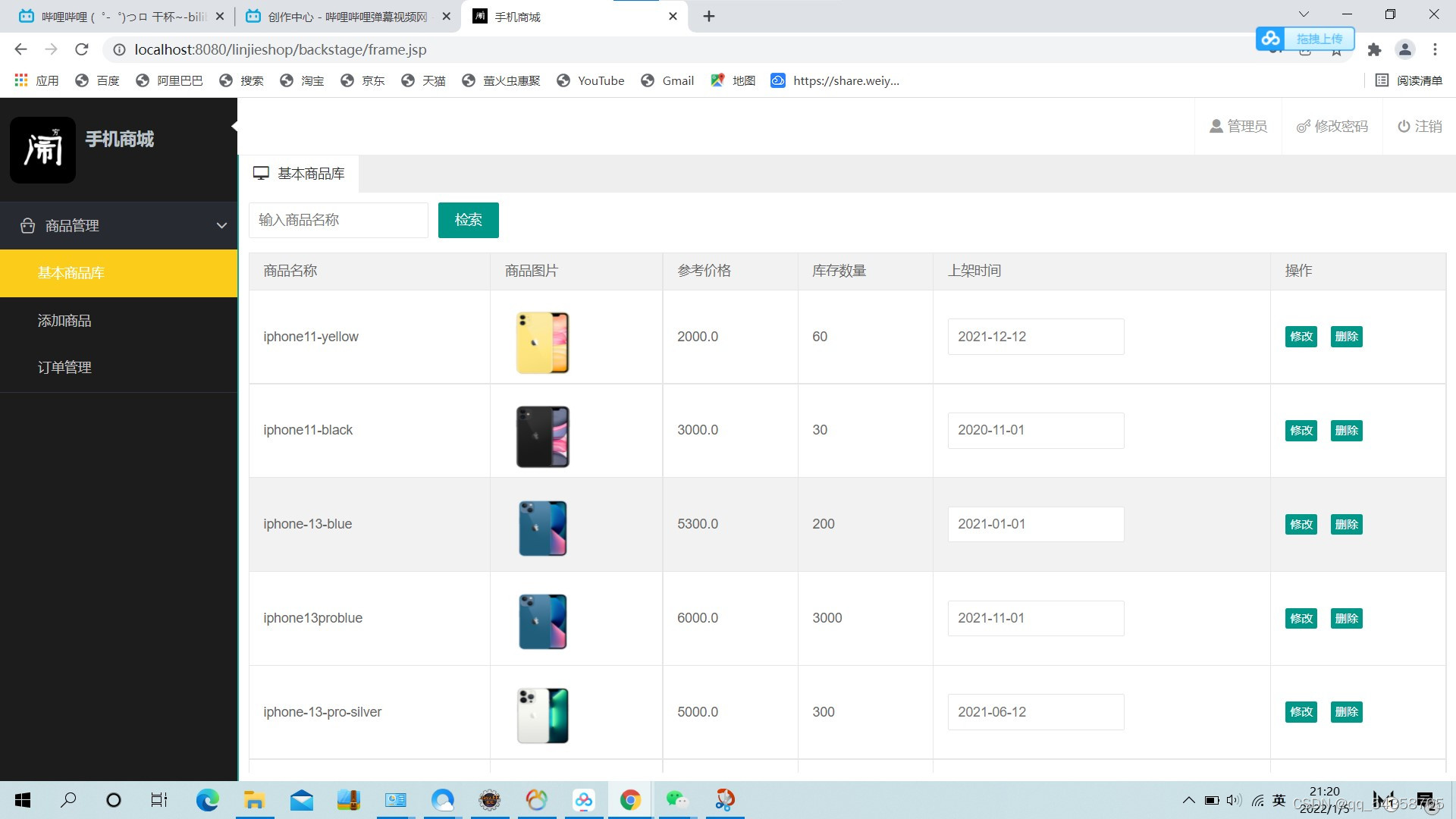Screen dimensions: 1456x819
Task: Click 修改 for iphone11-black
Action: tap(1301, 431)
